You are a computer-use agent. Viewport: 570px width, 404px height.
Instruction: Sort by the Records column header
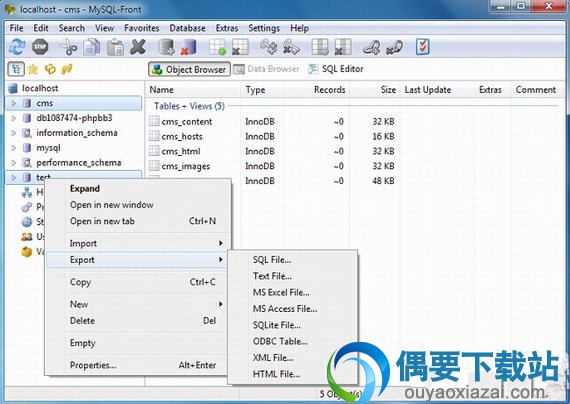tap(316, 90)
